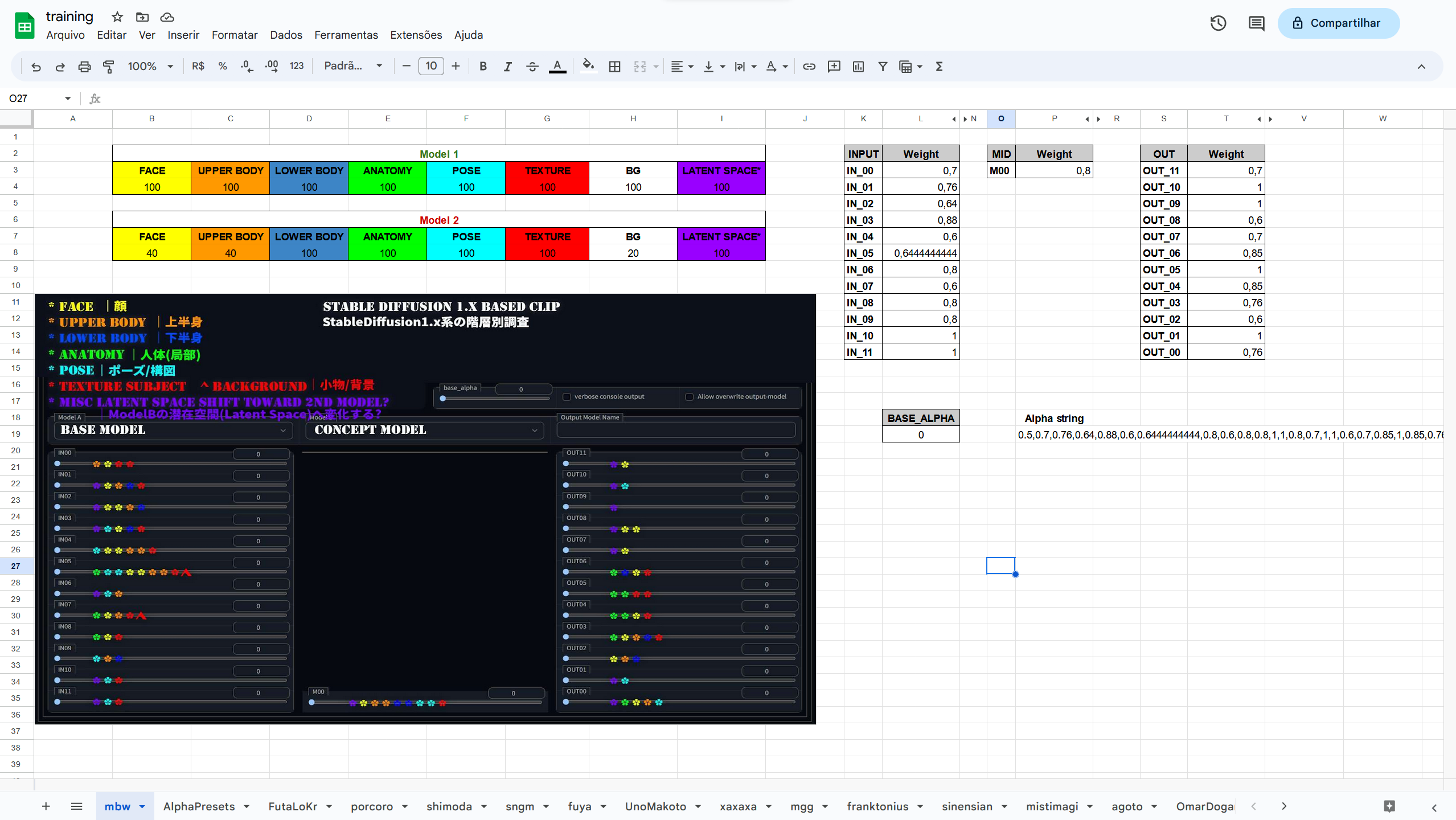Select the Alpha string value cell
Viewport: 1456px width, 820px height.
1230,435
